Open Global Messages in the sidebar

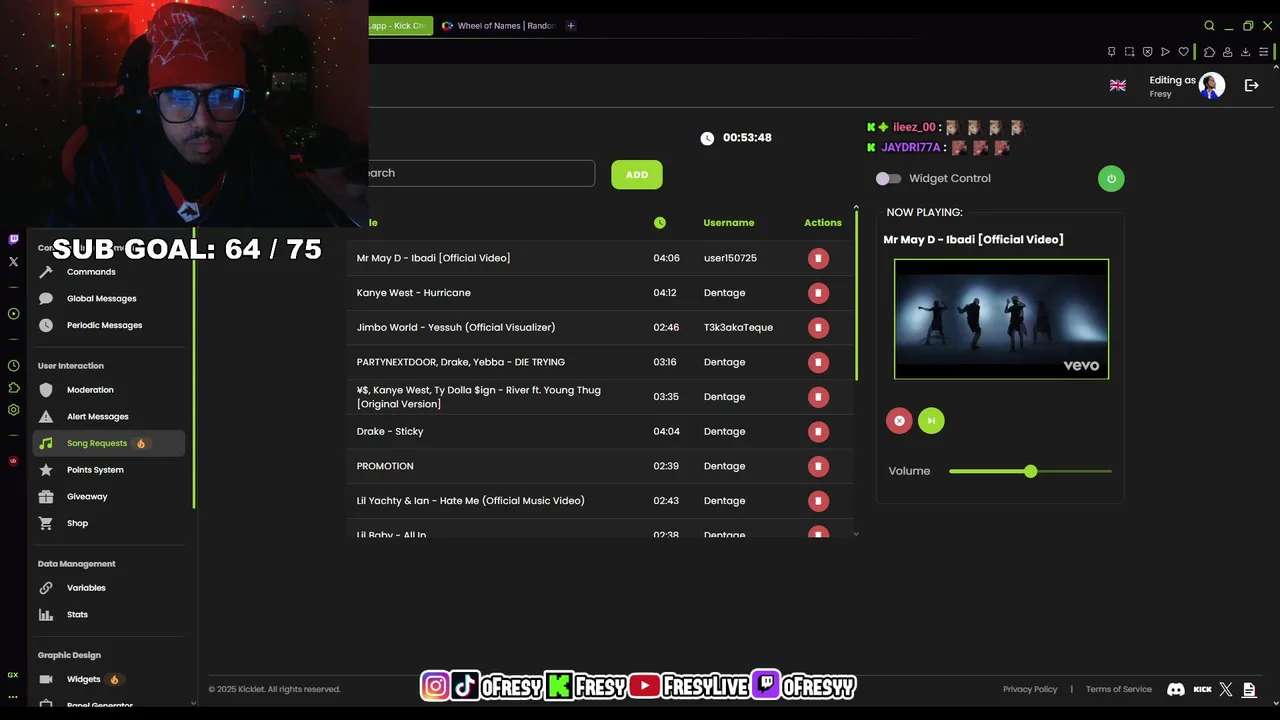[x=101, y=299]
